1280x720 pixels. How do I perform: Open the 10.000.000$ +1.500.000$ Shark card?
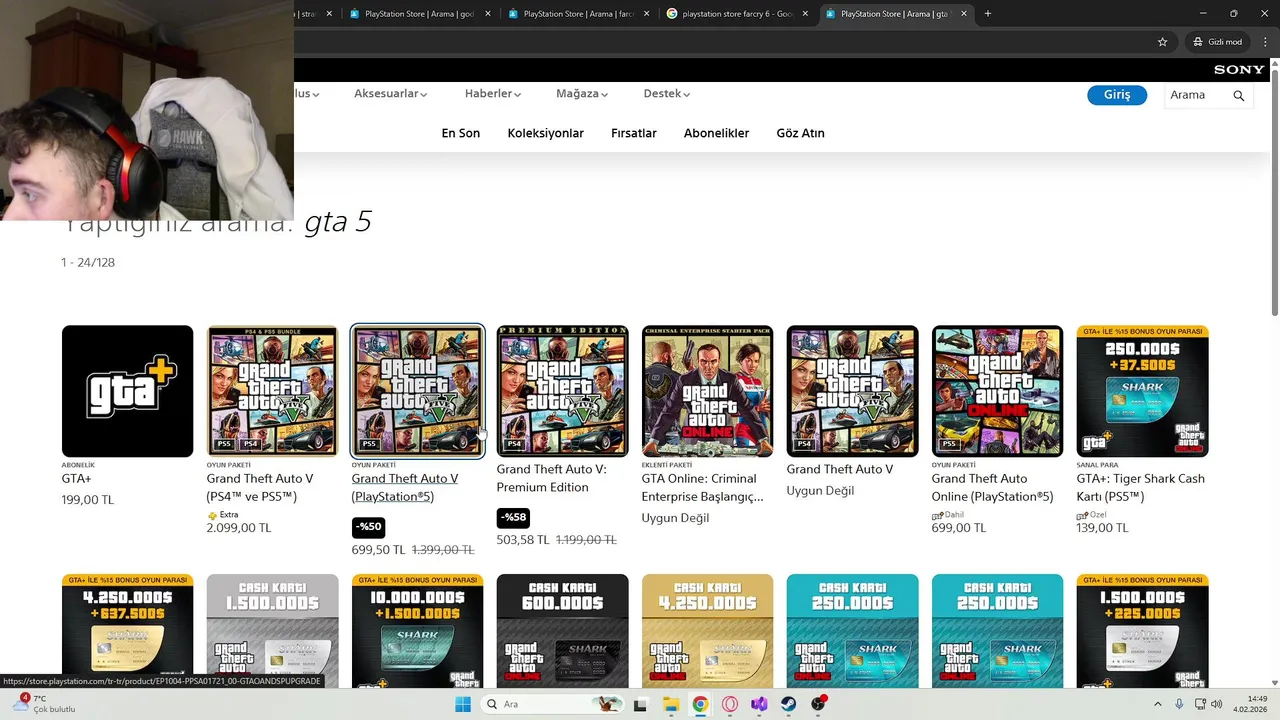click(x=418, y=630)
